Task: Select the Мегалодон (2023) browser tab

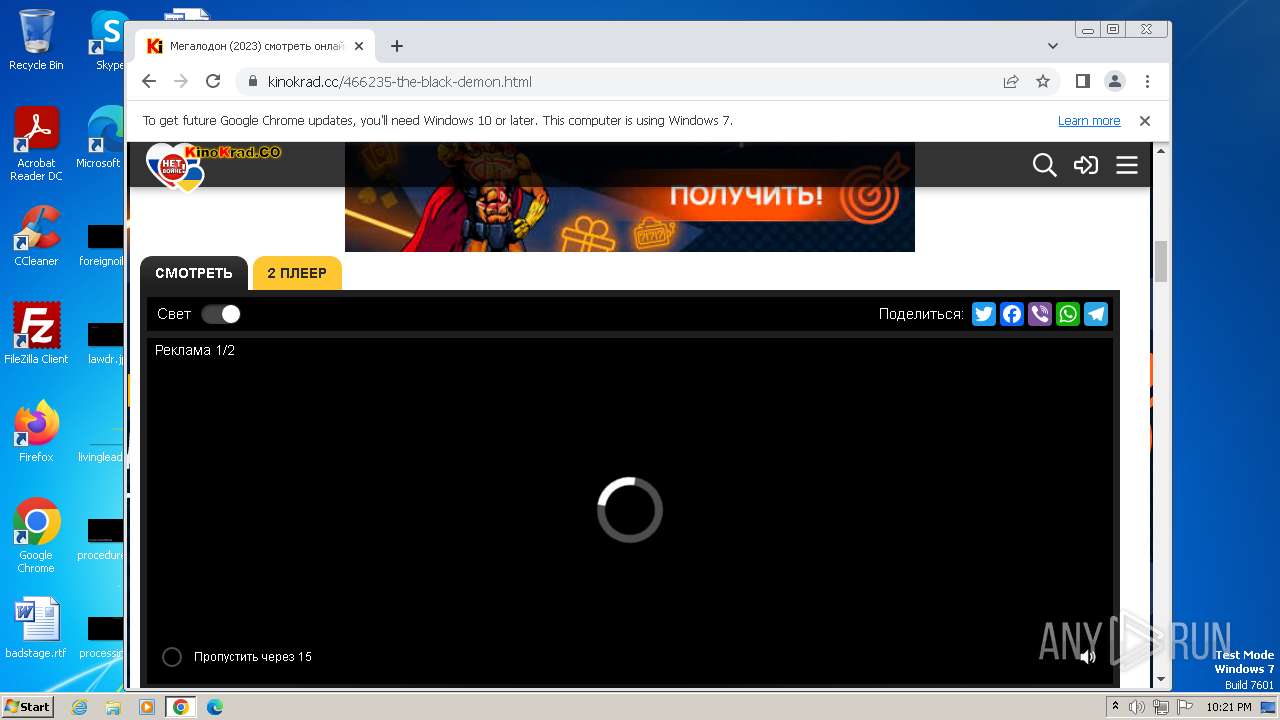Action: (x=256, y=46)
